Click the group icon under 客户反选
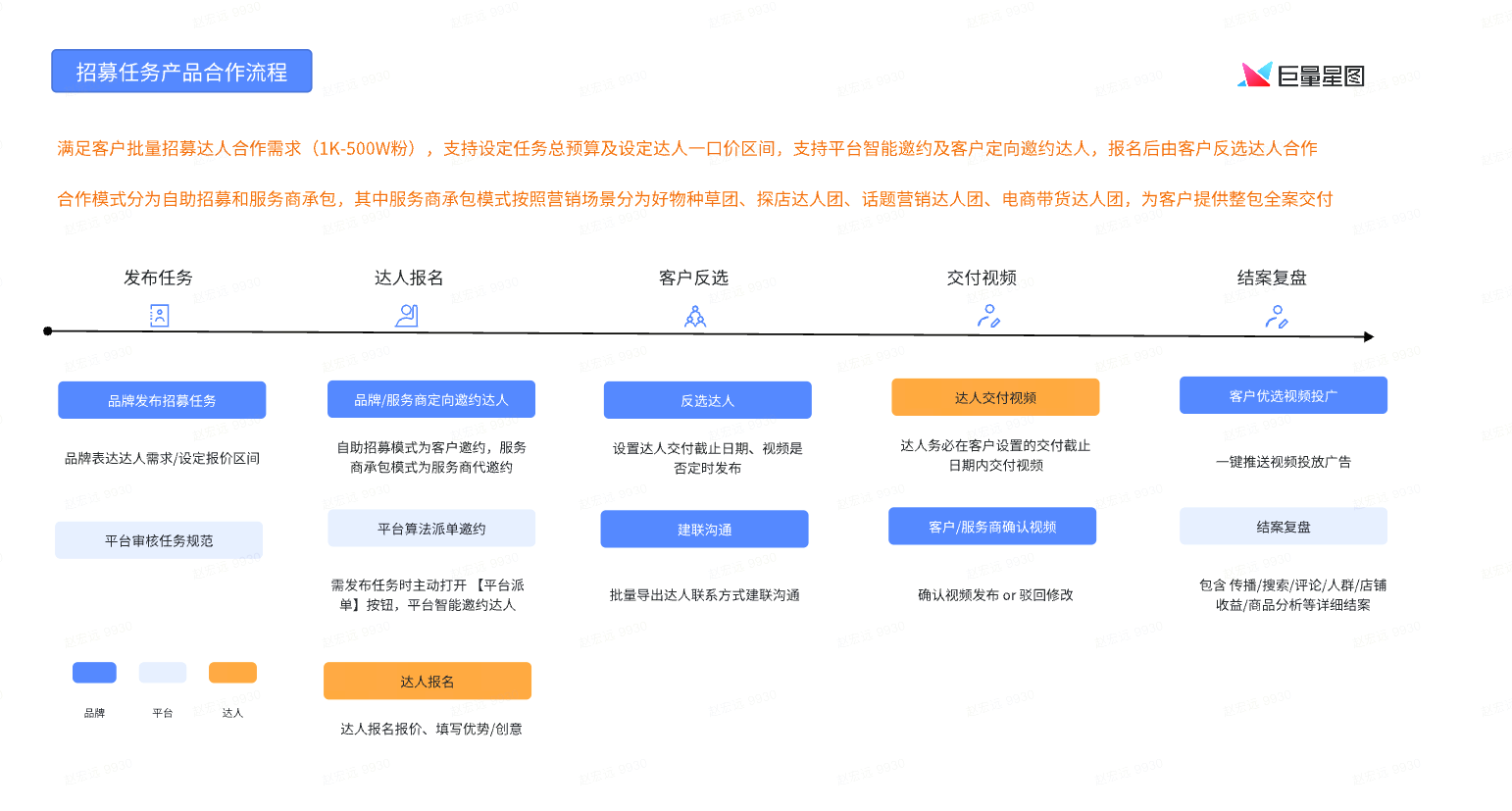This screenshot has height=811, width=1512. [695, 316]
